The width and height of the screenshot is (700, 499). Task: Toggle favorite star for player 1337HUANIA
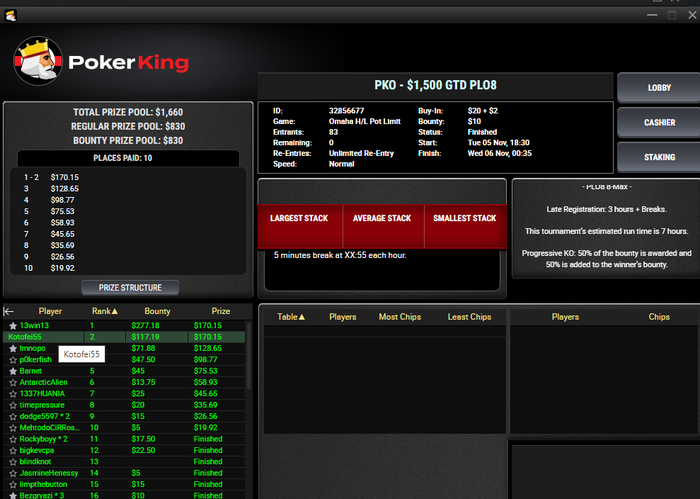tap(13, 394)
